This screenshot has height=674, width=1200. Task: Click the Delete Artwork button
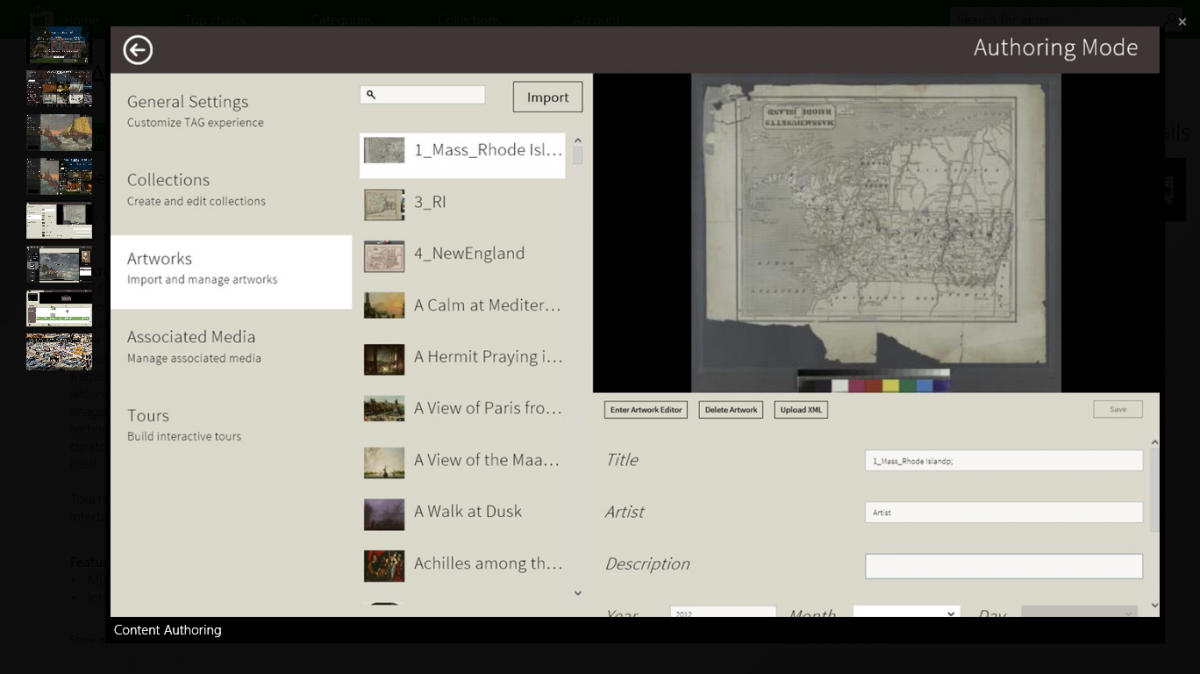tap(731, 410)
